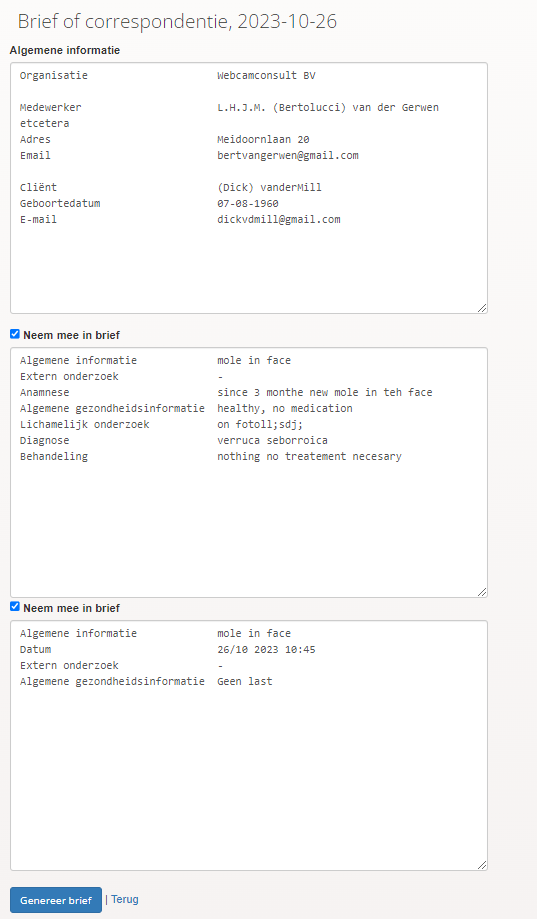The width and height of the screenshot is (537, 919).
Task: Click resize grip of the Datum text box
Action: (482, 864)
